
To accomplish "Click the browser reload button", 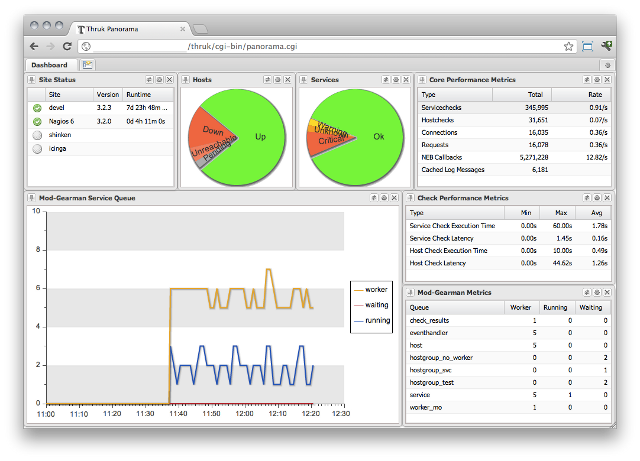I will [67, 46].
